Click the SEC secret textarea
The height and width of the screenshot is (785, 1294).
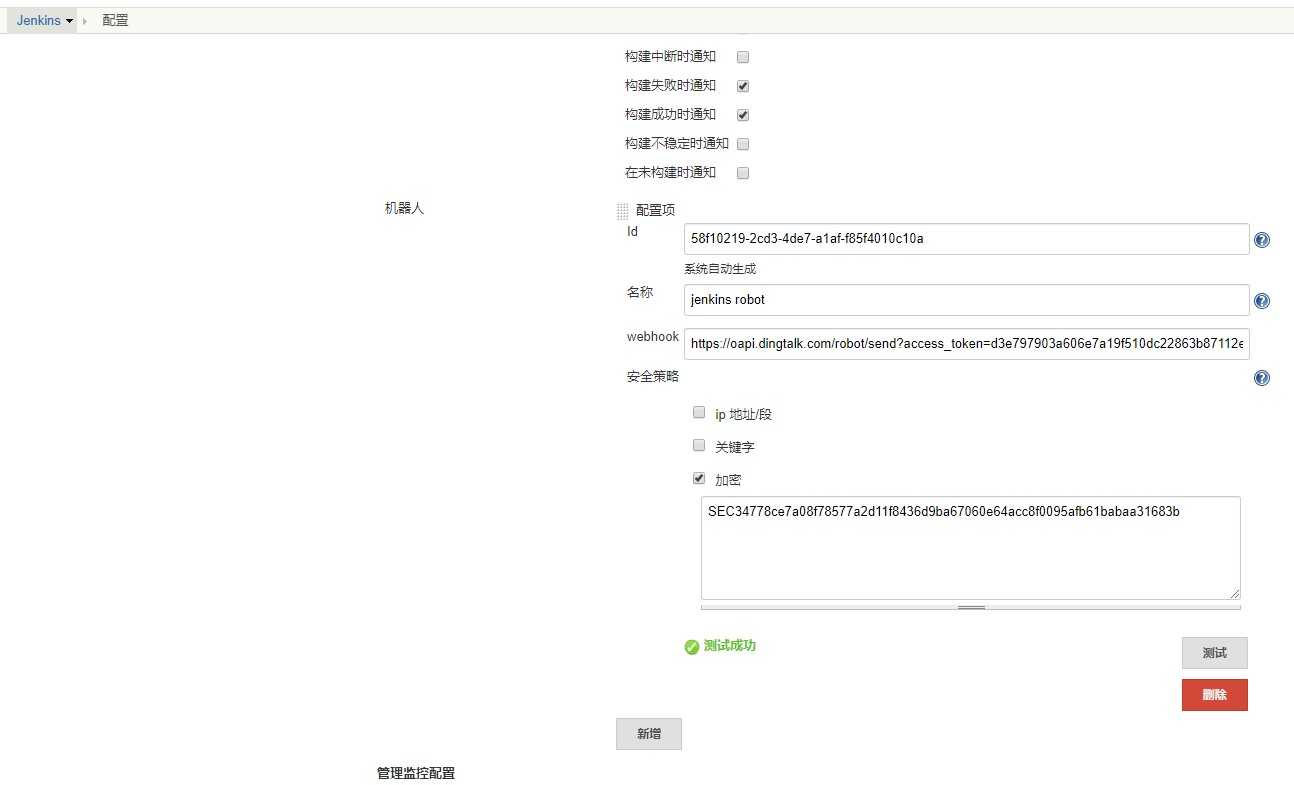point(970,548)
